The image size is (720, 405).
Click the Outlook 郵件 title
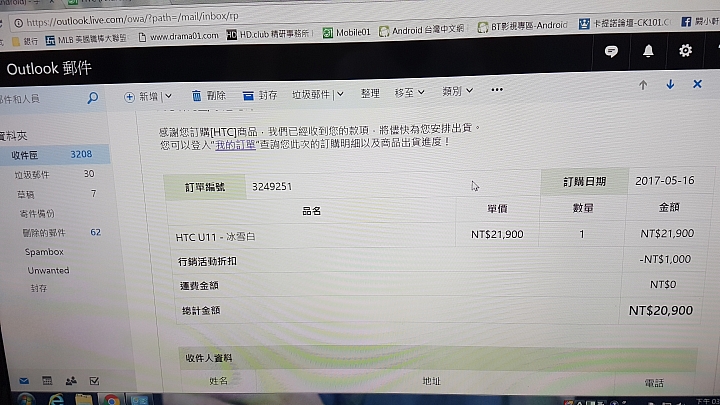tap(49, 68)
